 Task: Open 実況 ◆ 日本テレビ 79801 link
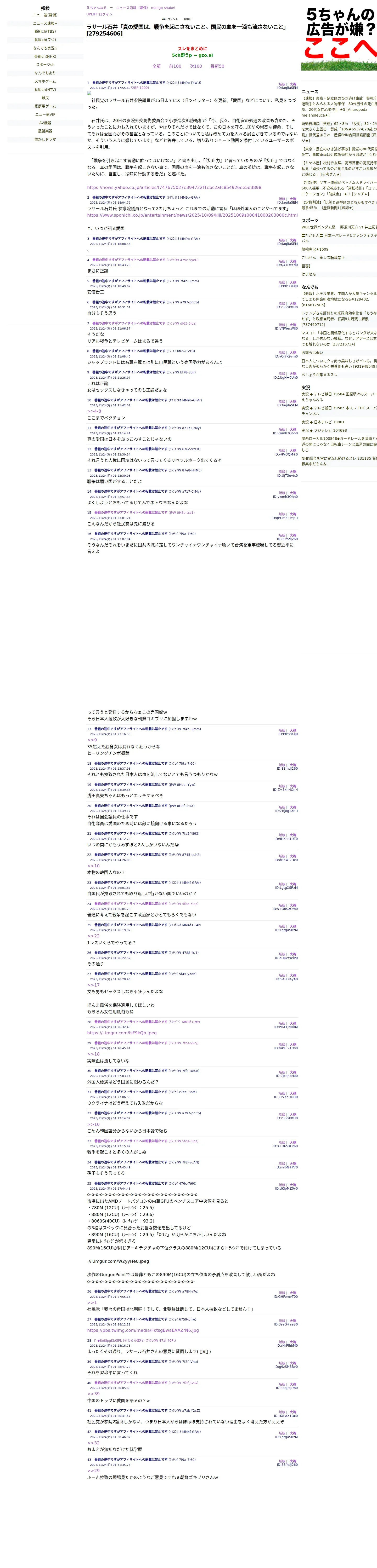click(x=323, y=422)
